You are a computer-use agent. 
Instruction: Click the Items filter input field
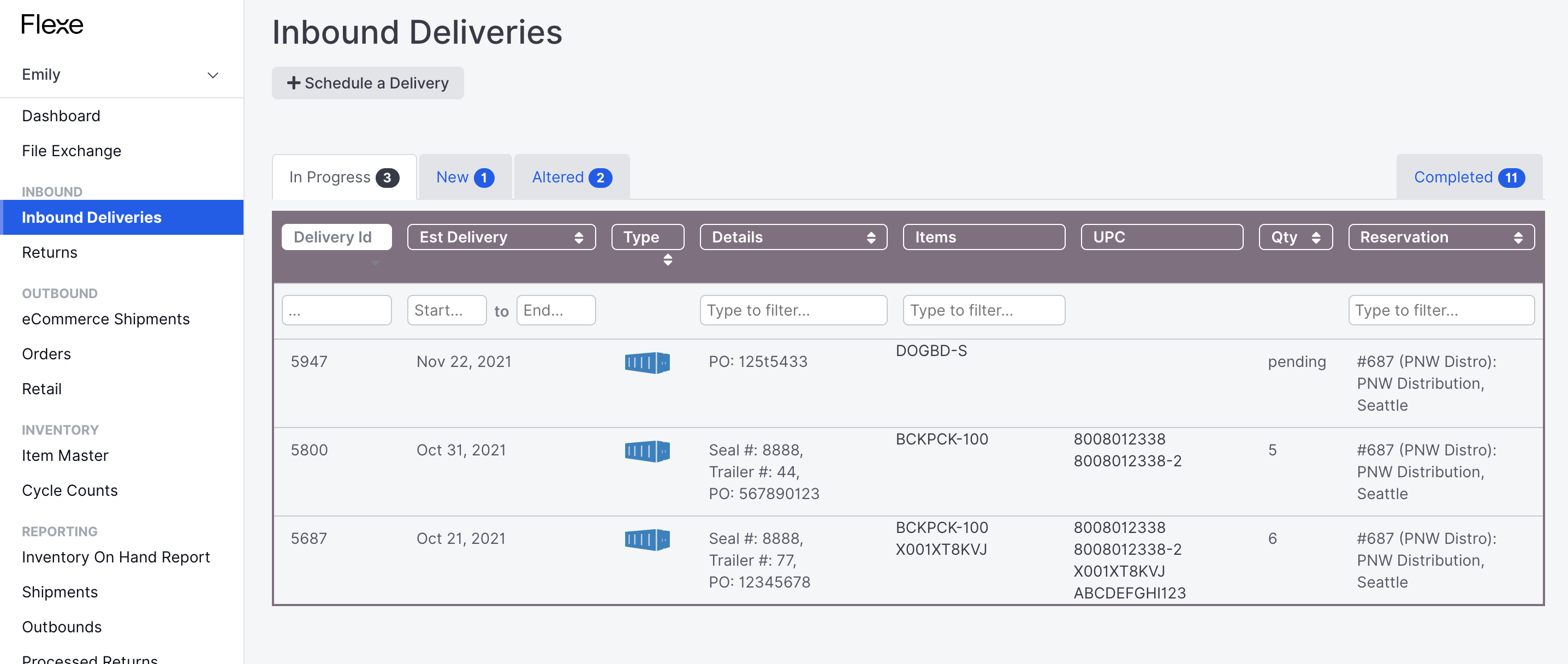(x=984, y=310)
